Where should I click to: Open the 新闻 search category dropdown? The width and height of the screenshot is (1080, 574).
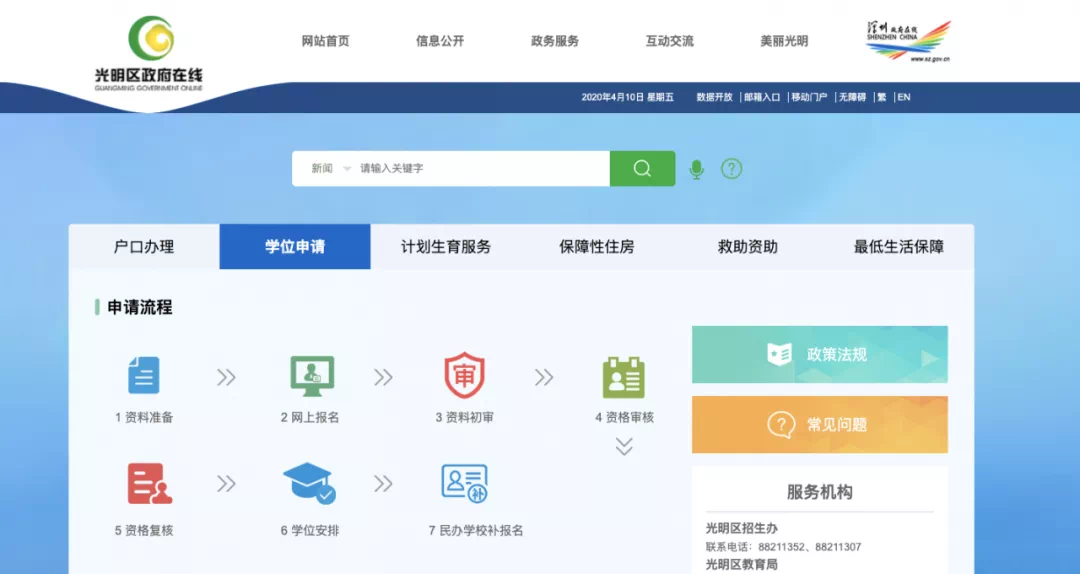tap(331, 168)
